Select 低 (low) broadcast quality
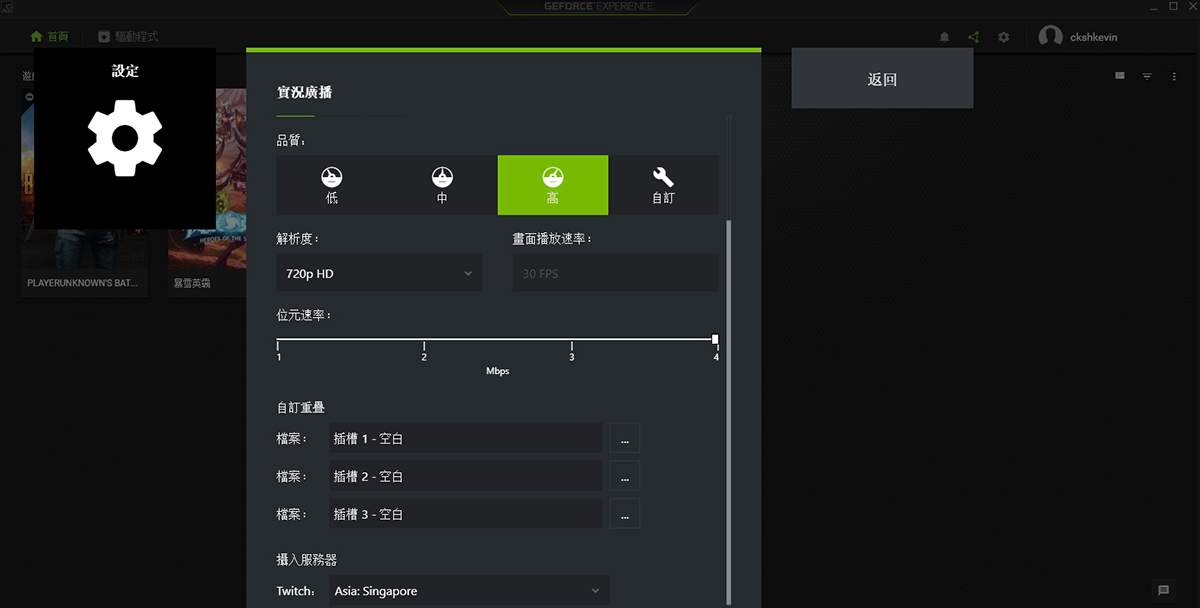This screenshot has height=608, width=1200. 332,185
